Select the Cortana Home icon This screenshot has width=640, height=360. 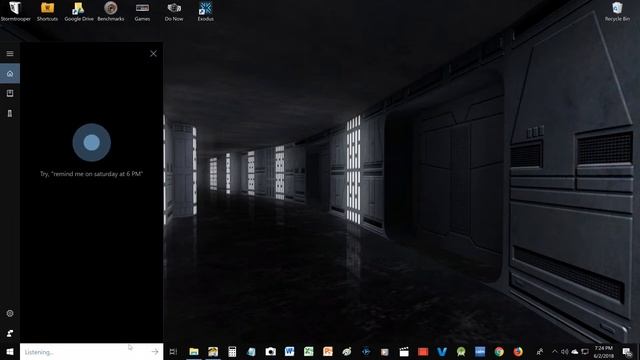coord(10,73)
